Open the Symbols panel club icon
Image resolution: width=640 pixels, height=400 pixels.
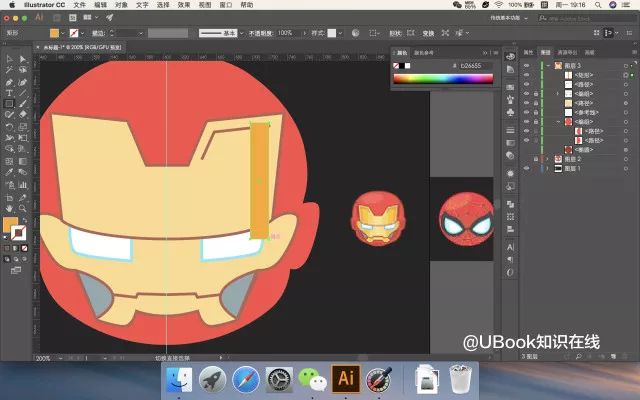click(x=510, y=112)
